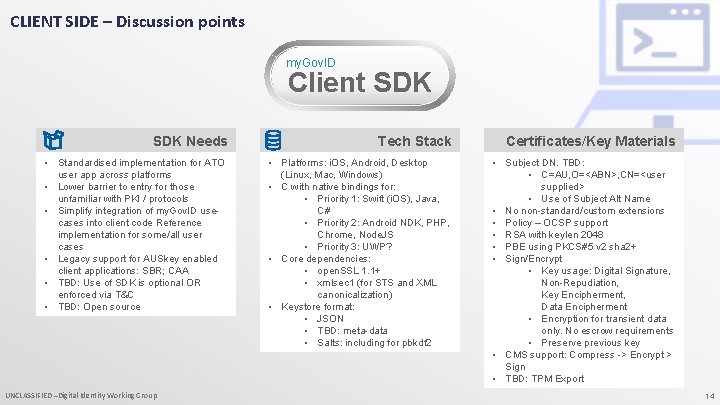This screenshot has height=405, width=720.
Task: Click 'openSSL 1.1+' sub-bullet
Action: pos(349,270)
